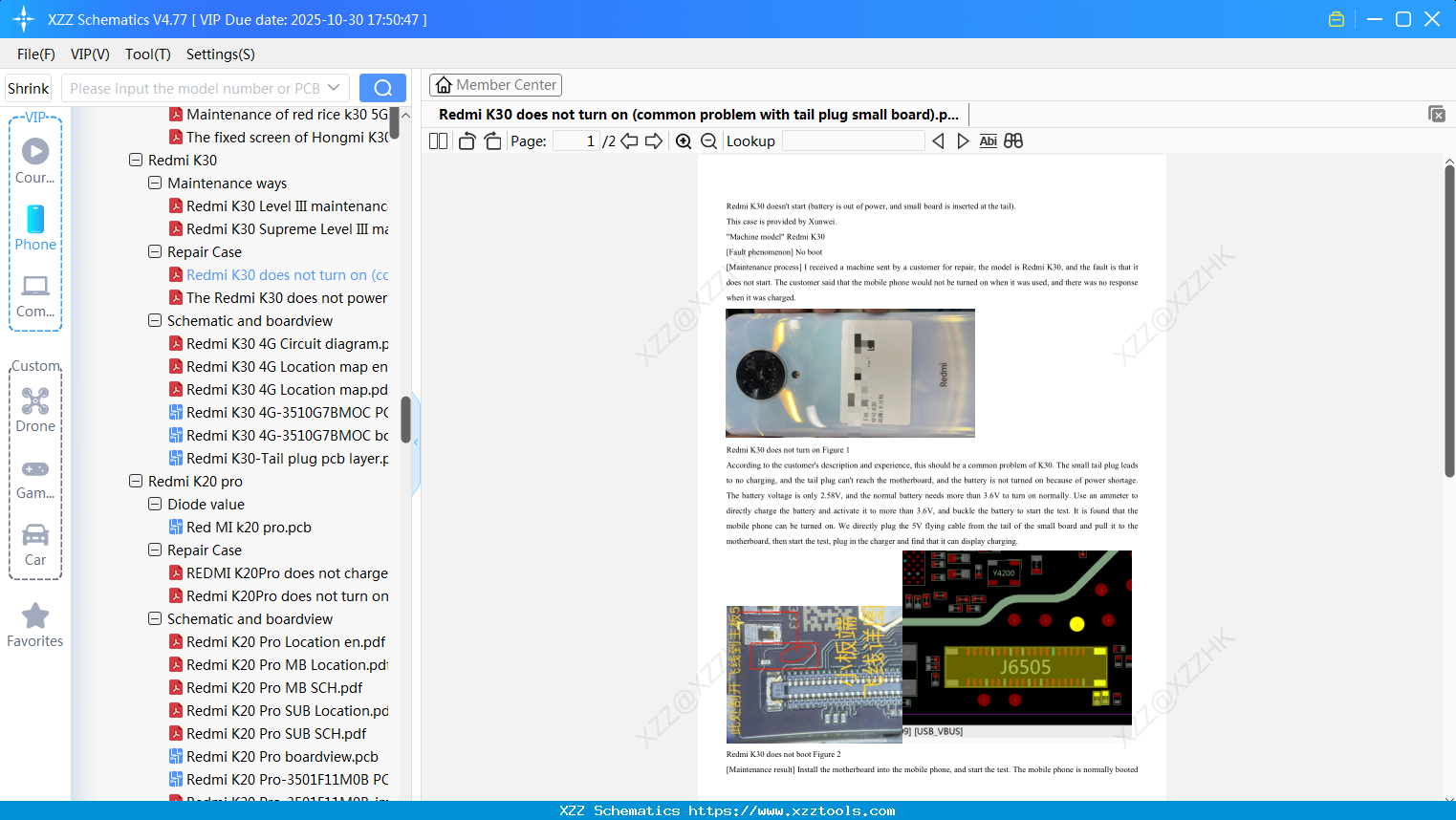This screenshot has width=1456, height=820.
Task: Click the Member Center home icon
Action: tap(444, 85)
